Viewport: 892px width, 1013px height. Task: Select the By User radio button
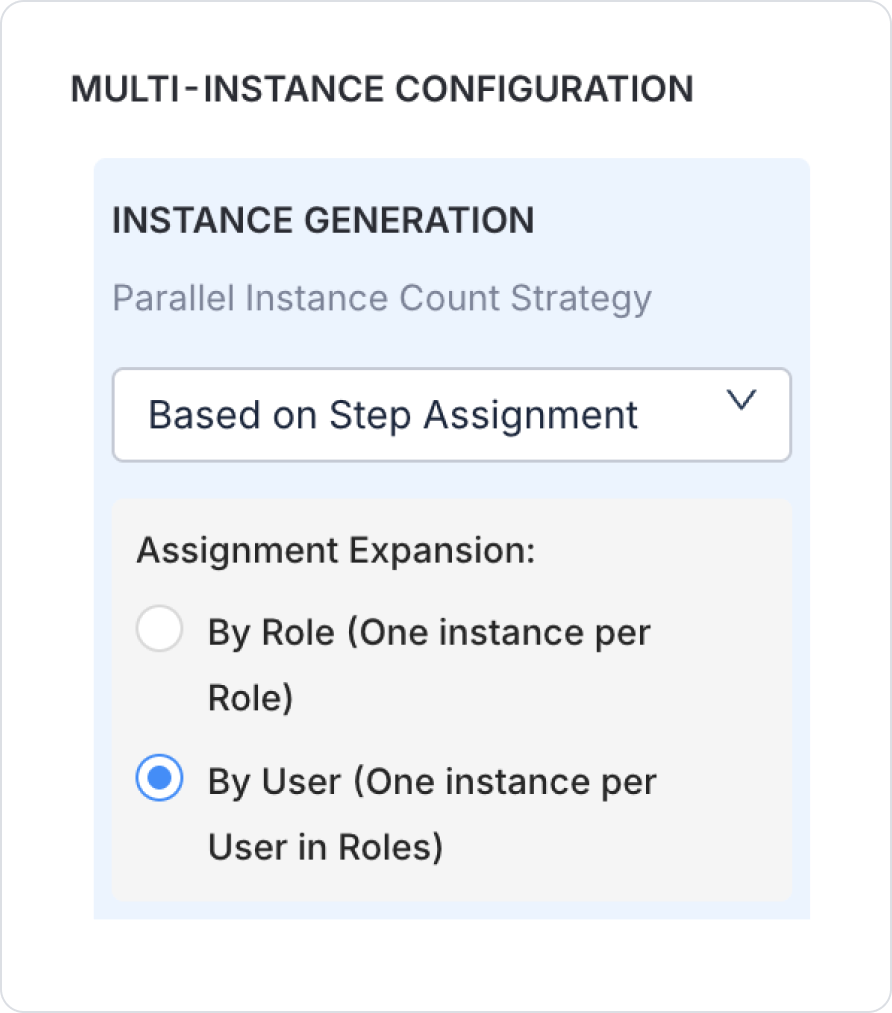pos(159,779)
